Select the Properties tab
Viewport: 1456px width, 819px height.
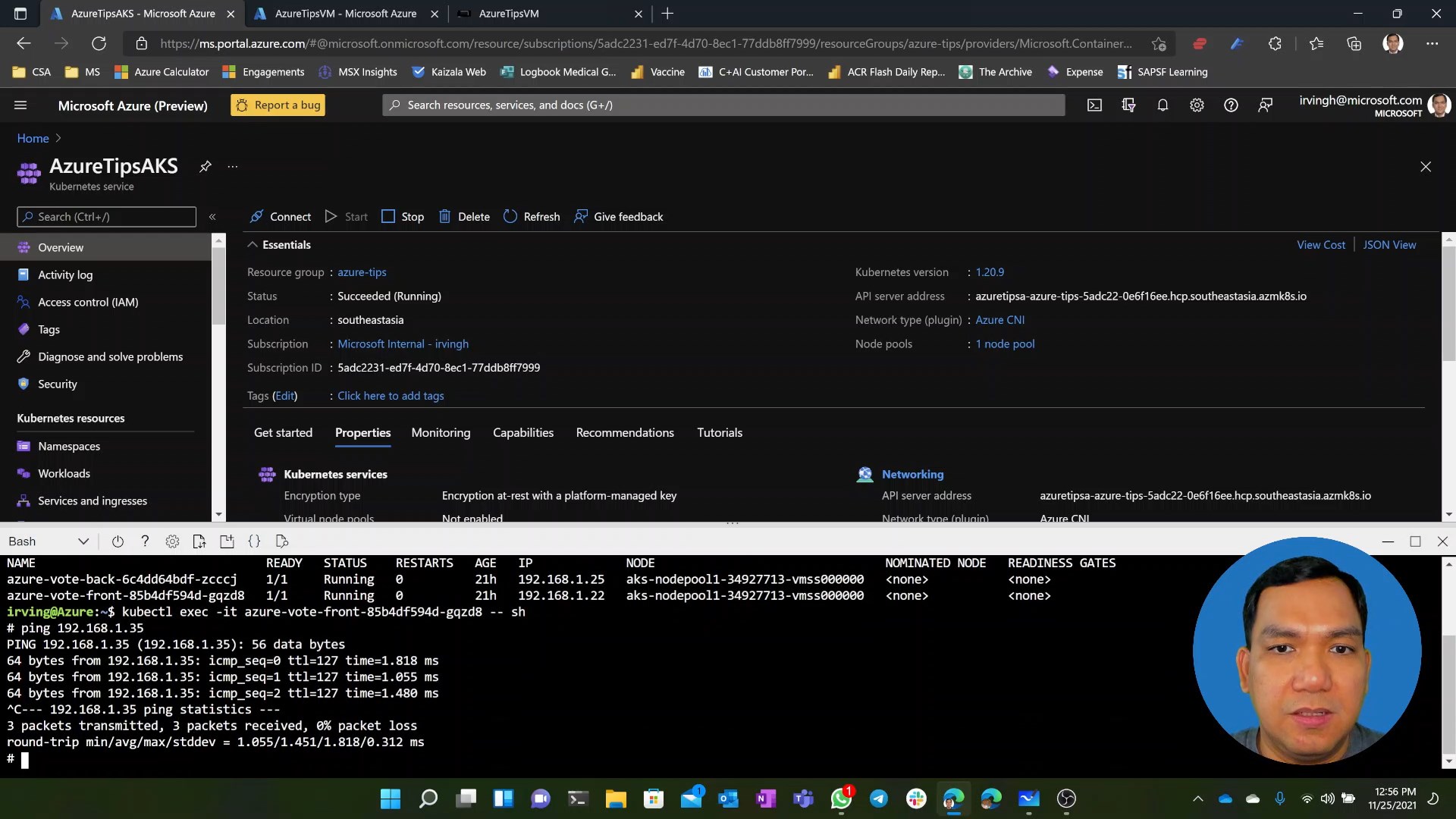(362, 433)
